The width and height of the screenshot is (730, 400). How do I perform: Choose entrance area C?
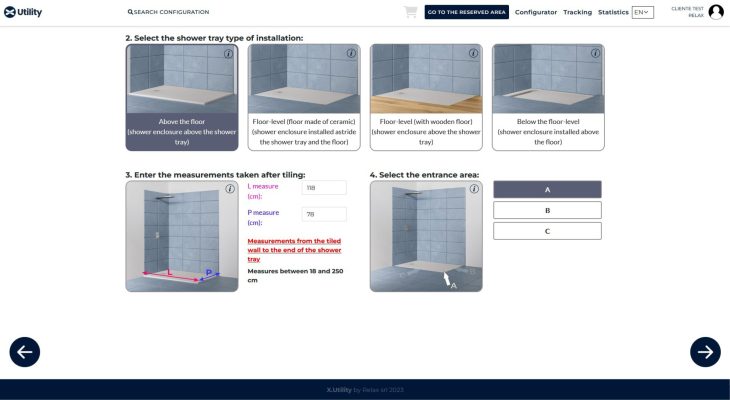(547, 231)
